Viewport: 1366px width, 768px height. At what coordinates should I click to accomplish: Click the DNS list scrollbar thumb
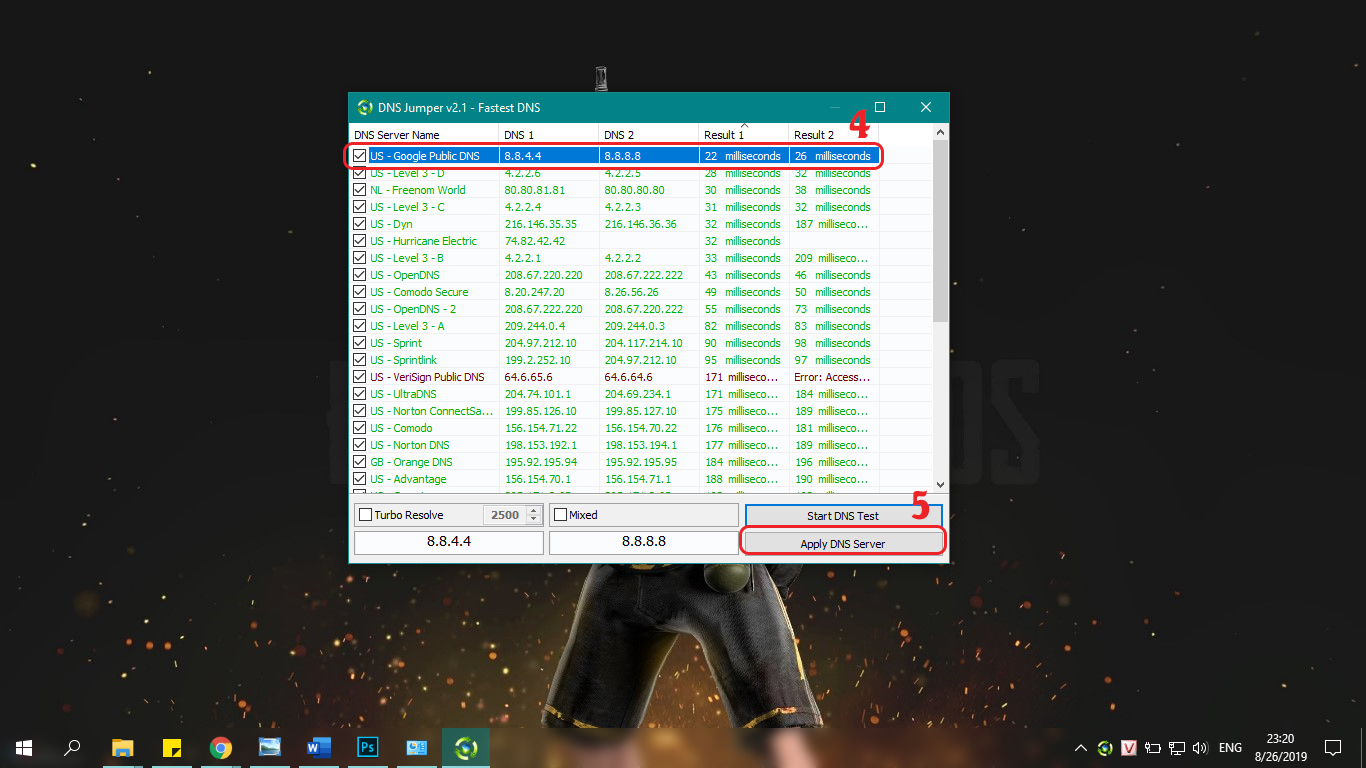[941, 231]
